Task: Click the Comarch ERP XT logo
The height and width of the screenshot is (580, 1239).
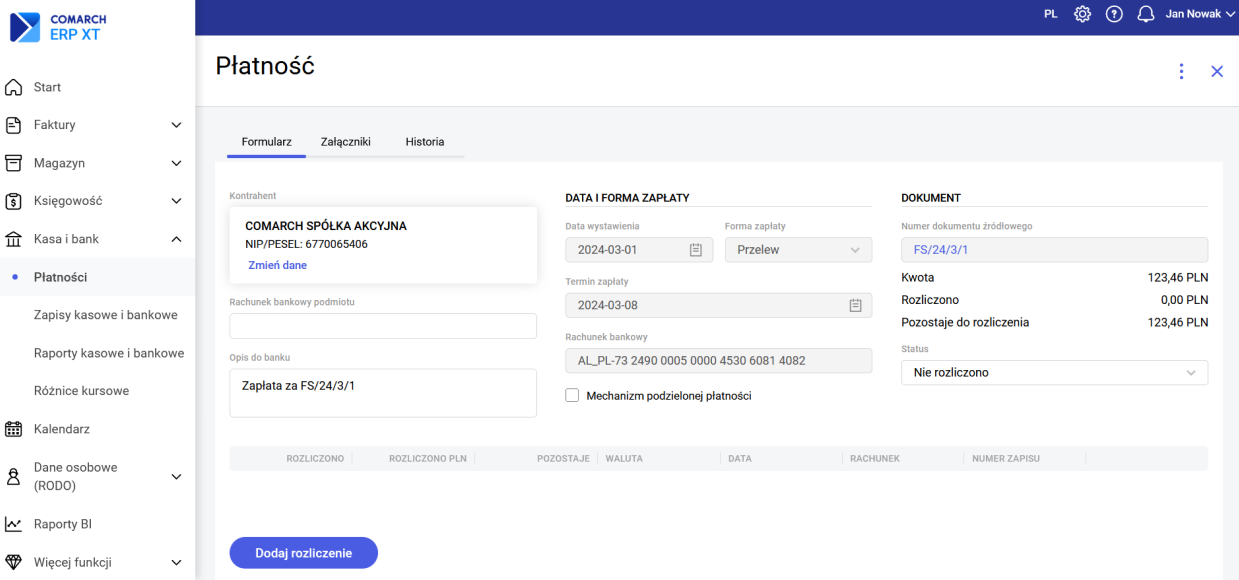Action: [x=58, y=27]
